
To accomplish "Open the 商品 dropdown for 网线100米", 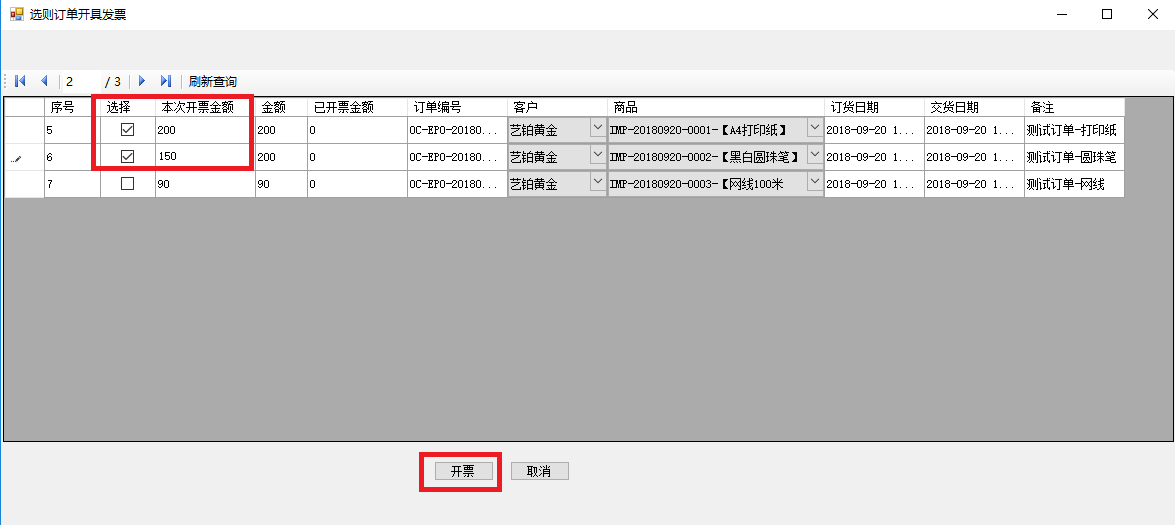I will tap(815, 181).
